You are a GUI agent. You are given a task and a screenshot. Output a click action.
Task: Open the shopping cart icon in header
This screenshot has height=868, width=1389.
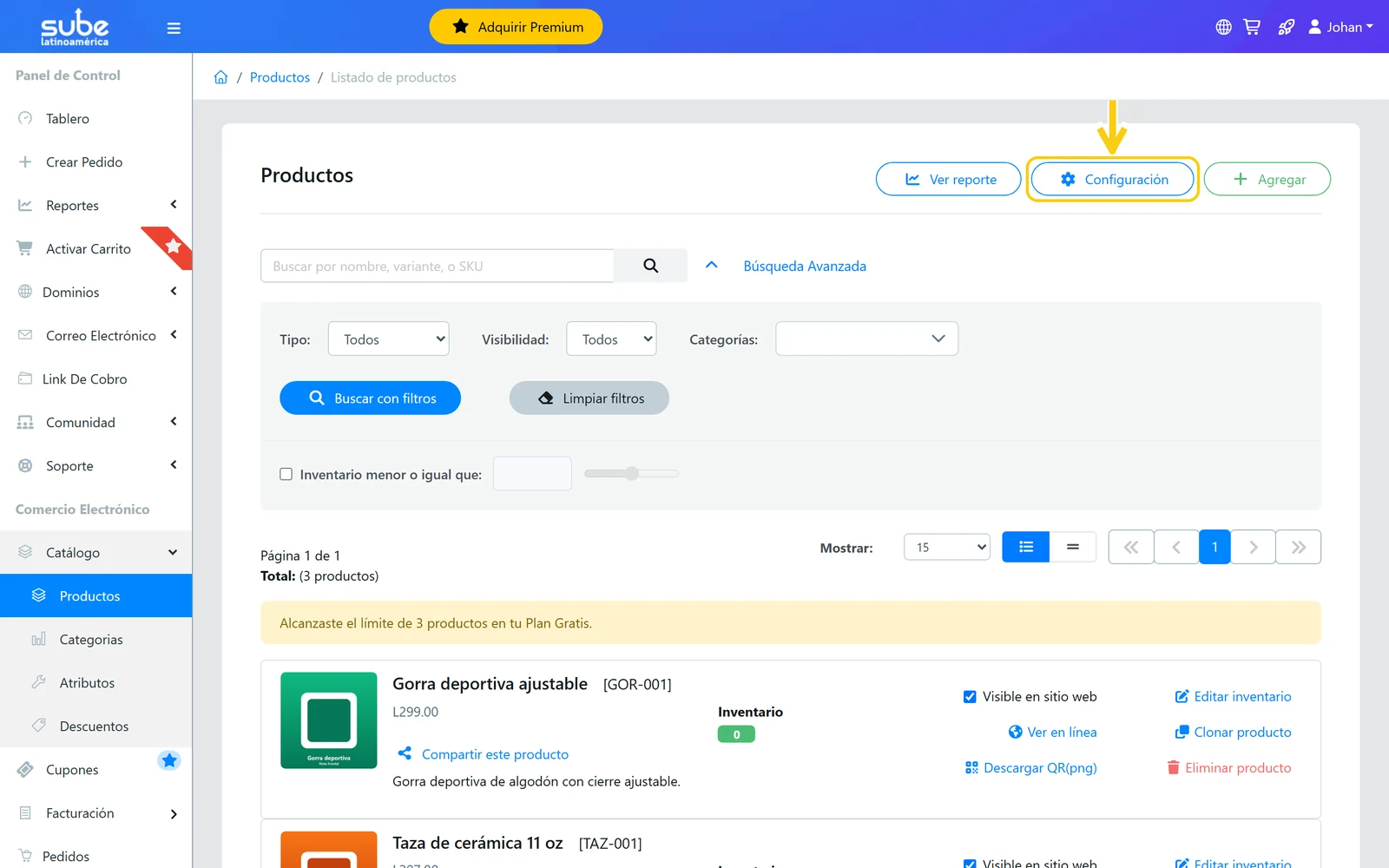(x=1252, y=27)
